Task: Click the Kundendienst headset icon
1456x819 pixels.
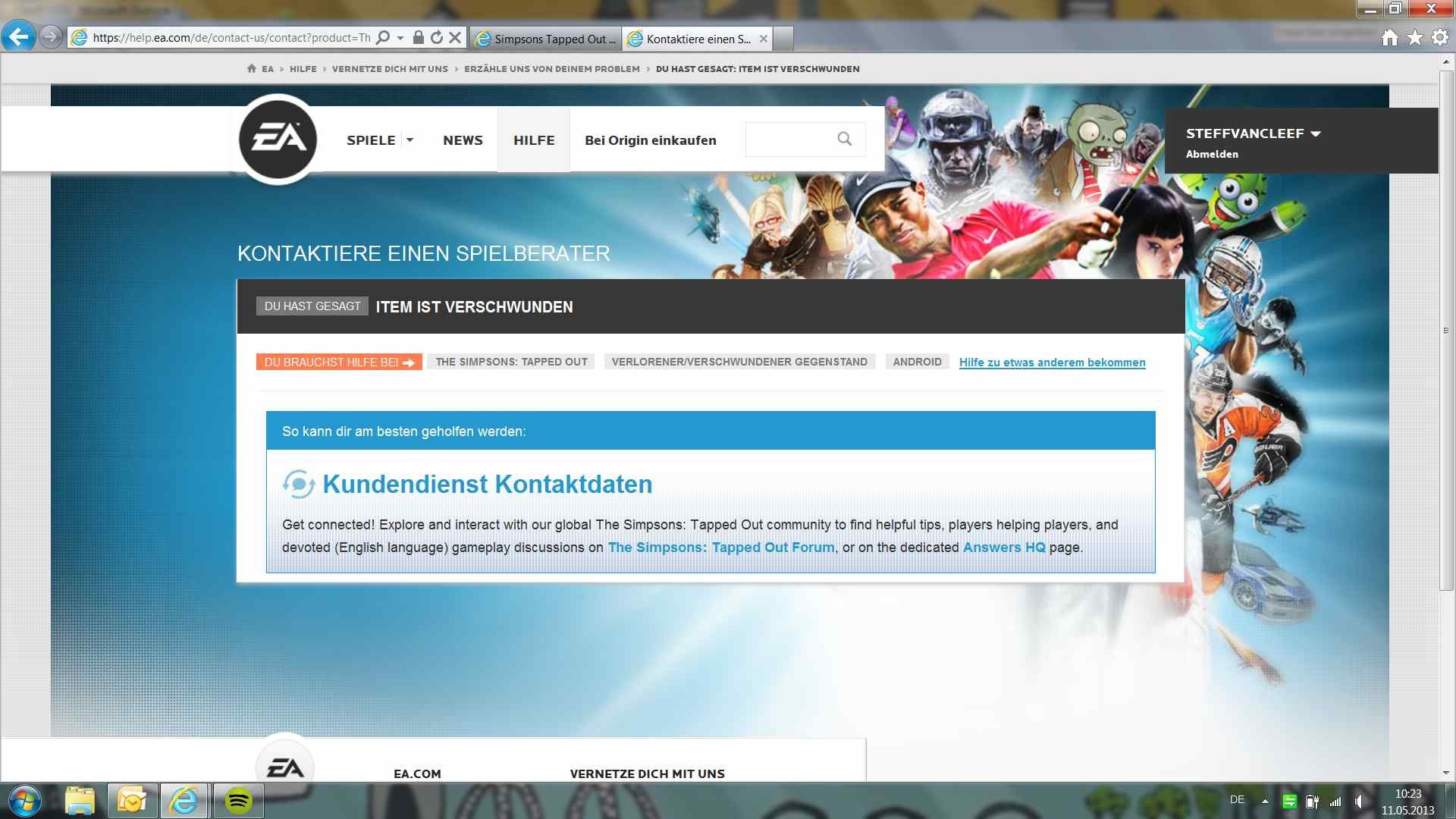Action: (298, 484)
